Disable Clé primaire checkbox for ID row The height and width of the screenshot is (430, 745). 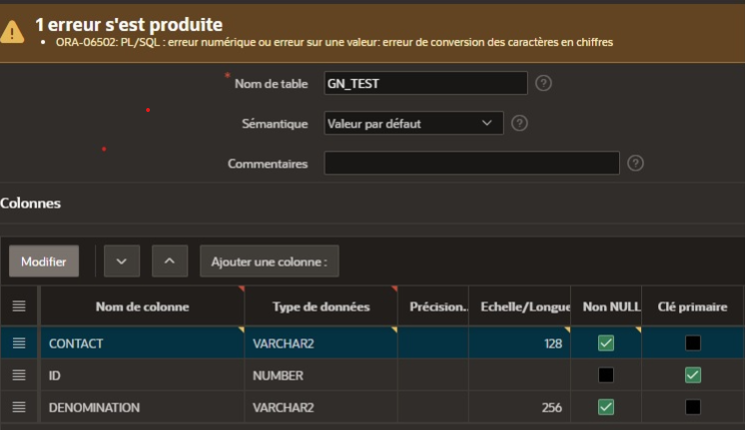pyautogui.click(x=693, y=375)
